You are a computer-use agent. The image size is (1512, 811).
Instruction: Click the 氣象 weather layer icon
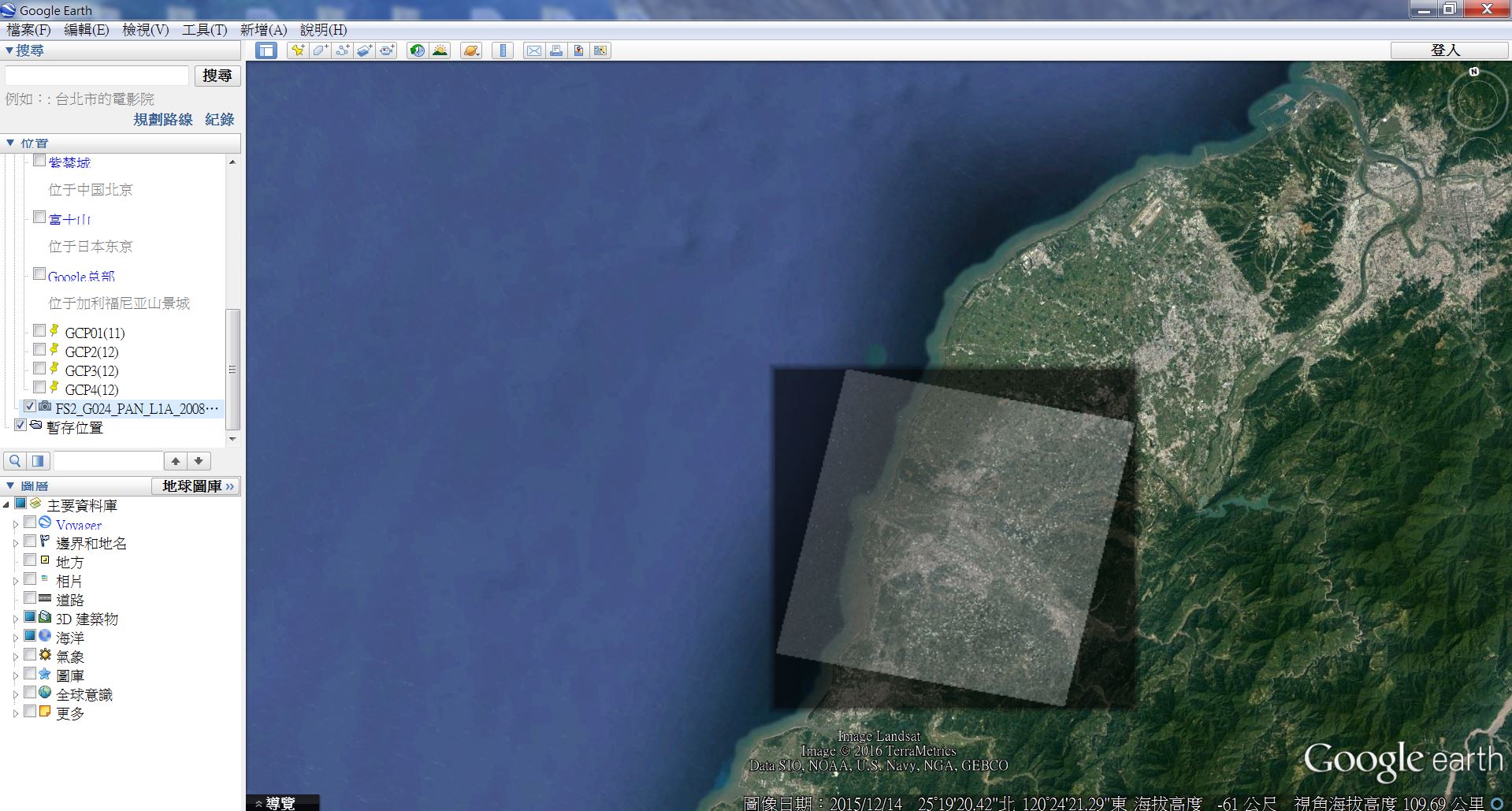(45, 655)
